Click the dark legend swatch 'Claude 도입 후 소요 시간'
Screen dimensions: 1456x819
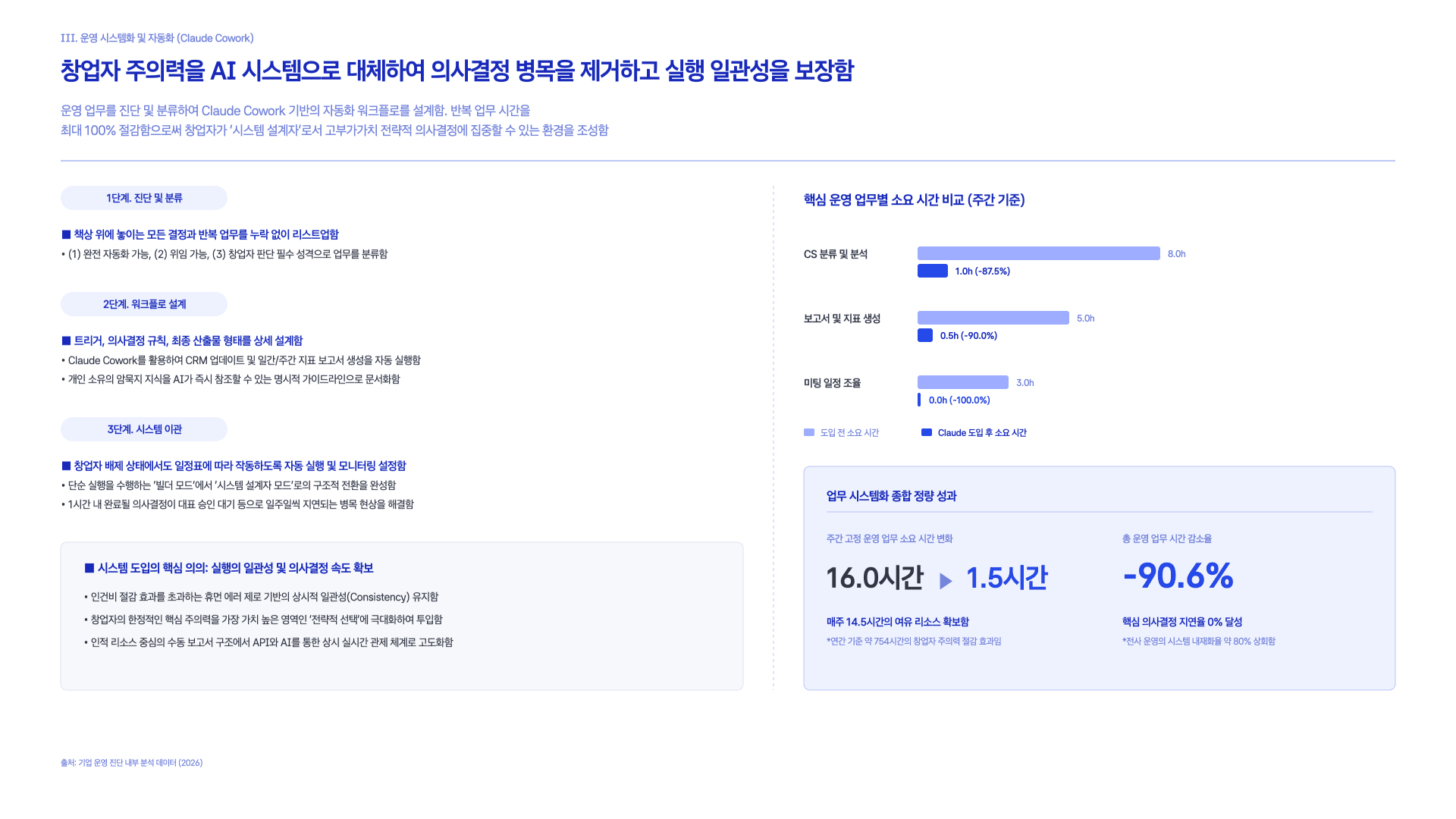[x=927, y=432]
